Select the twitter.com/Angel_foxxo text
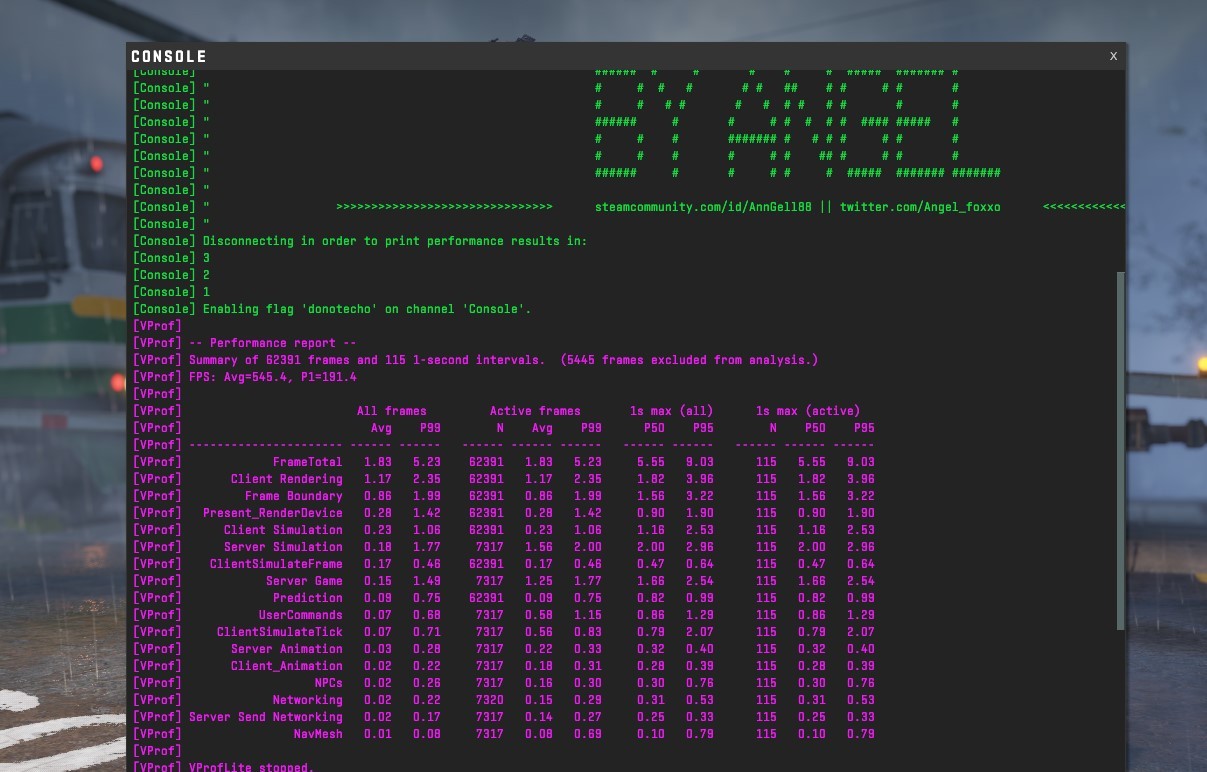Image resolution: width=1207 pixels, height=772 pixels. click(x=920, y=207)
